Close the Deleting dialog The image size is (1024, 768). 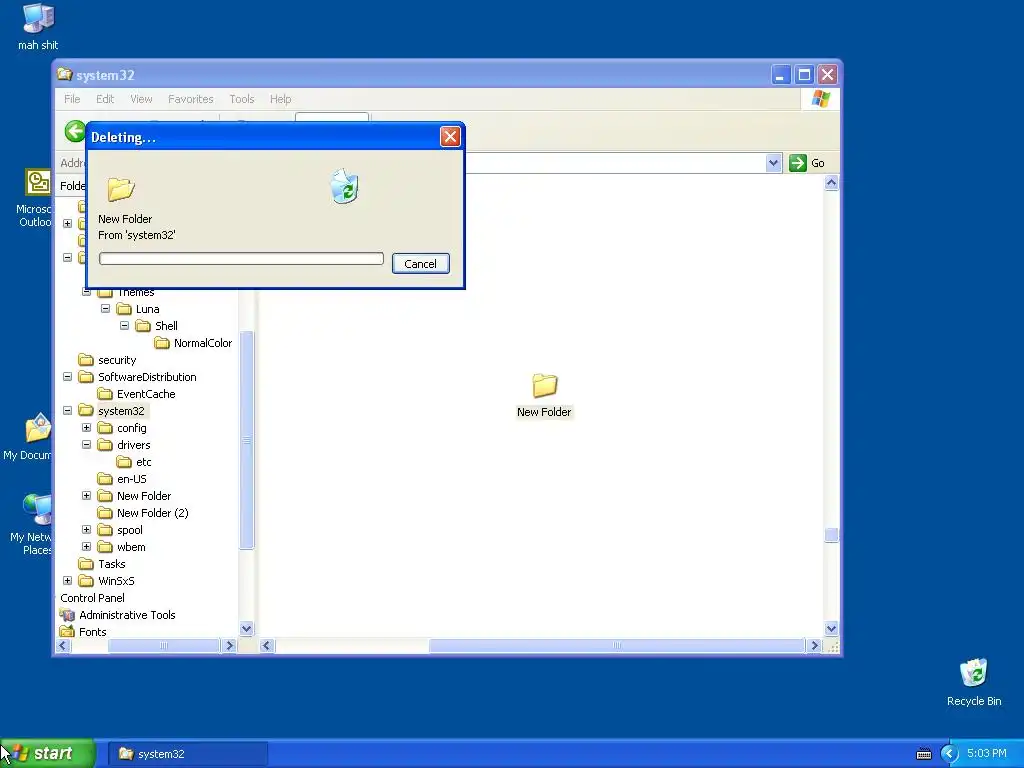coord(450,136)
